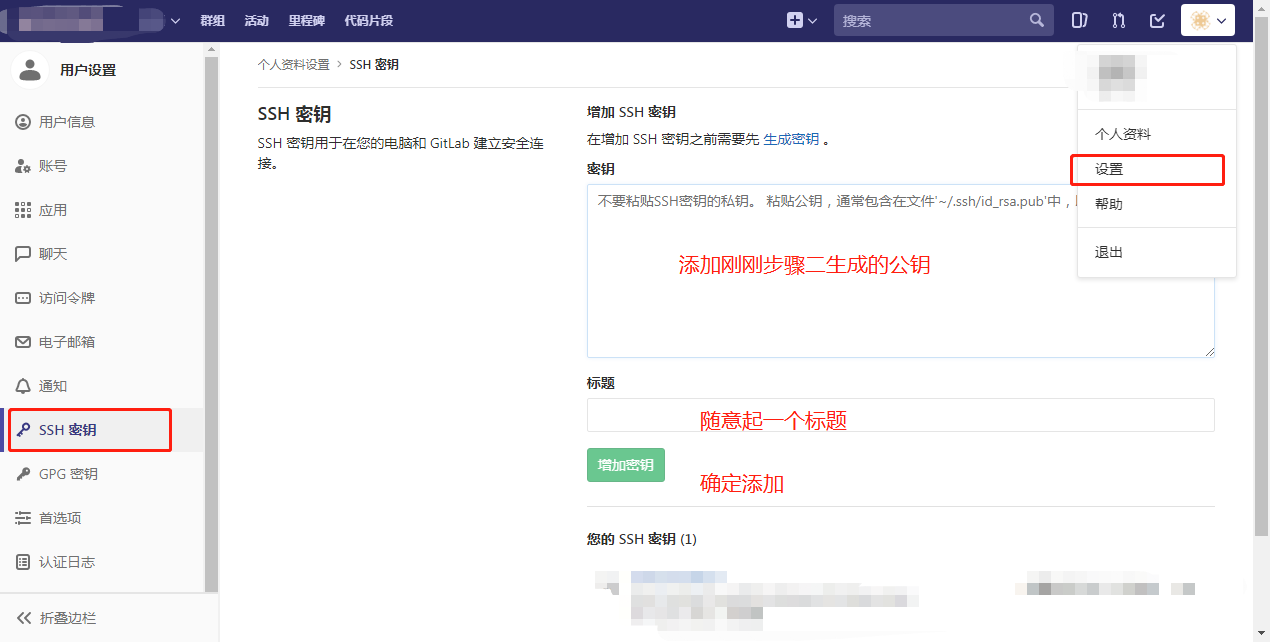Collapse sidebar using the 折叠边栏 chevrons

[x=24, y=618]
